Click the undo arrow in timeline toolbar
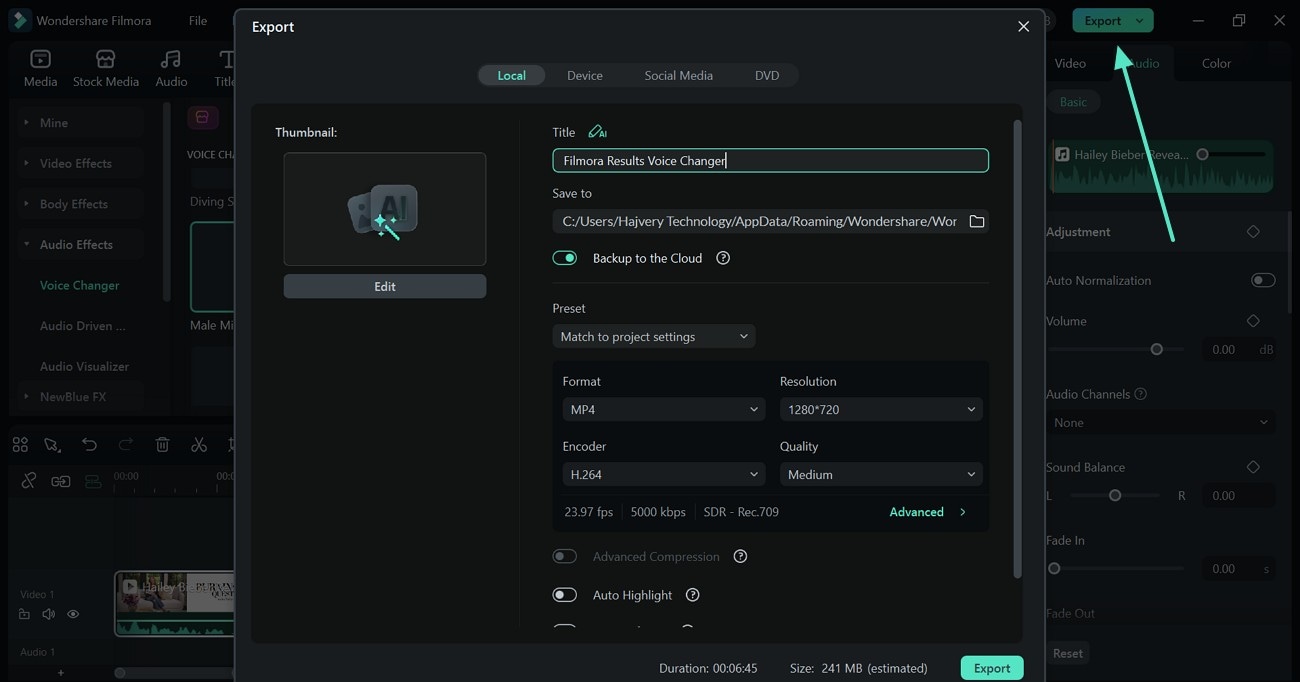1300x682 pixels. coord(89,445)
